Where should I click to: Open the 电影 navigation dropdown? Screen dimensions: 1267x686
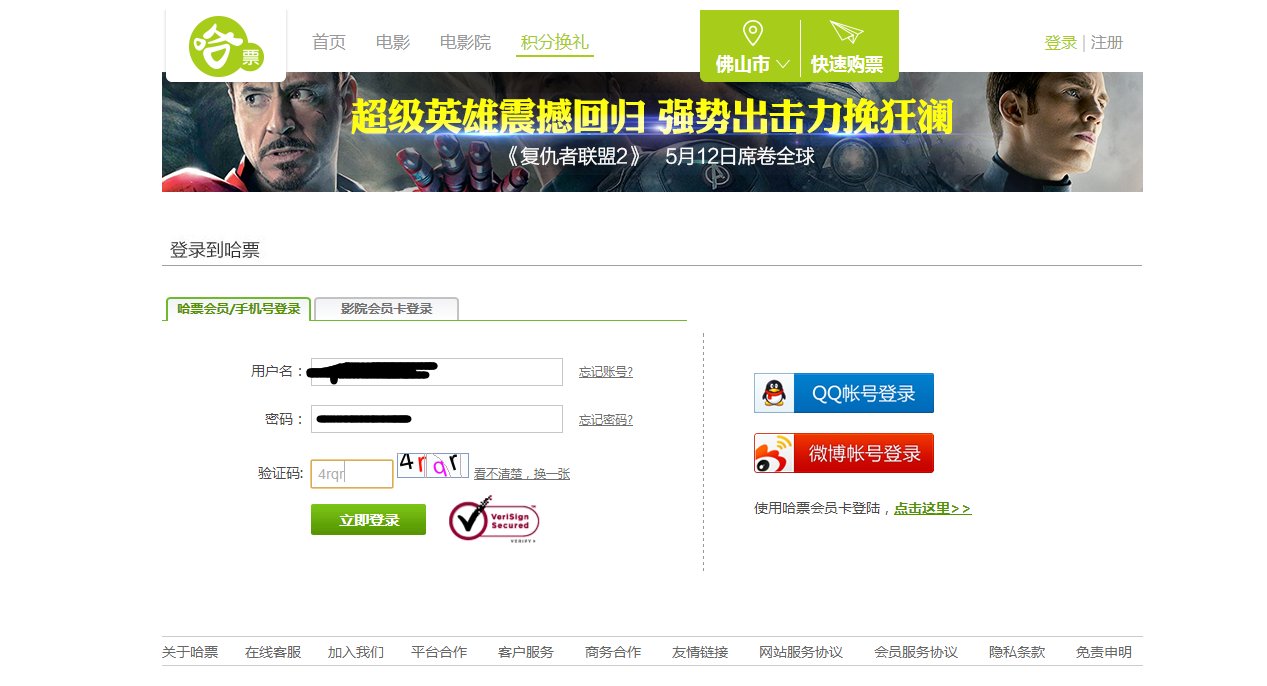pos(392,42)
